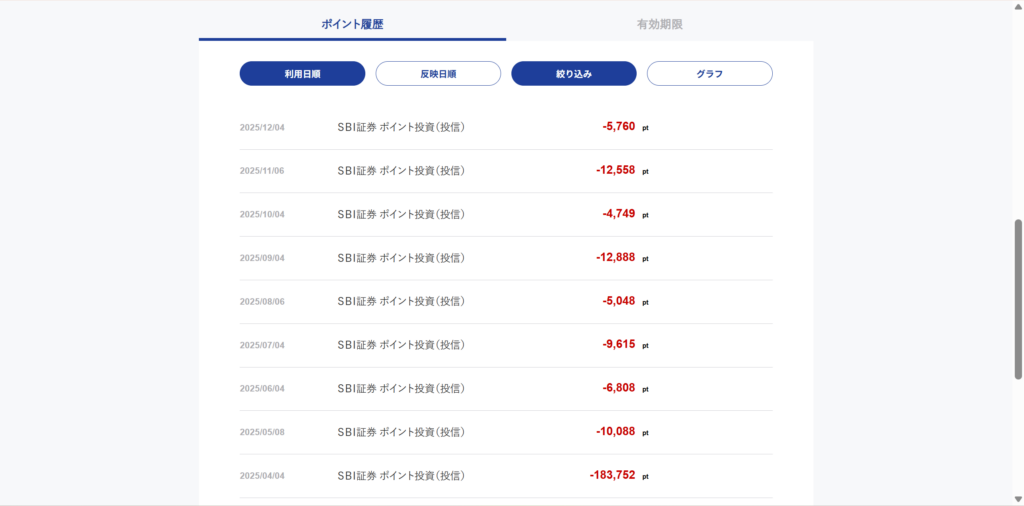
Task: Select the 2025/04/04 date entry
Action: click(x=262, y=476)
